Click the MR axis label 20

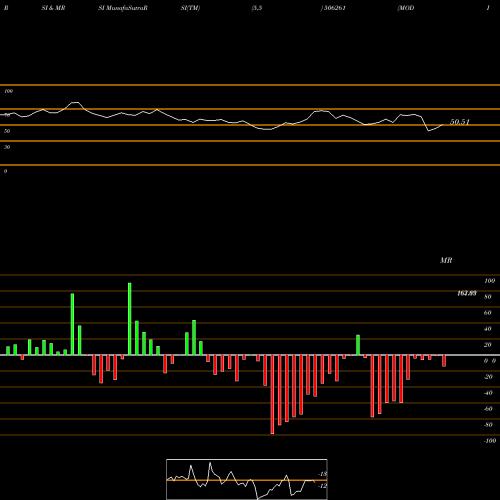488,345
